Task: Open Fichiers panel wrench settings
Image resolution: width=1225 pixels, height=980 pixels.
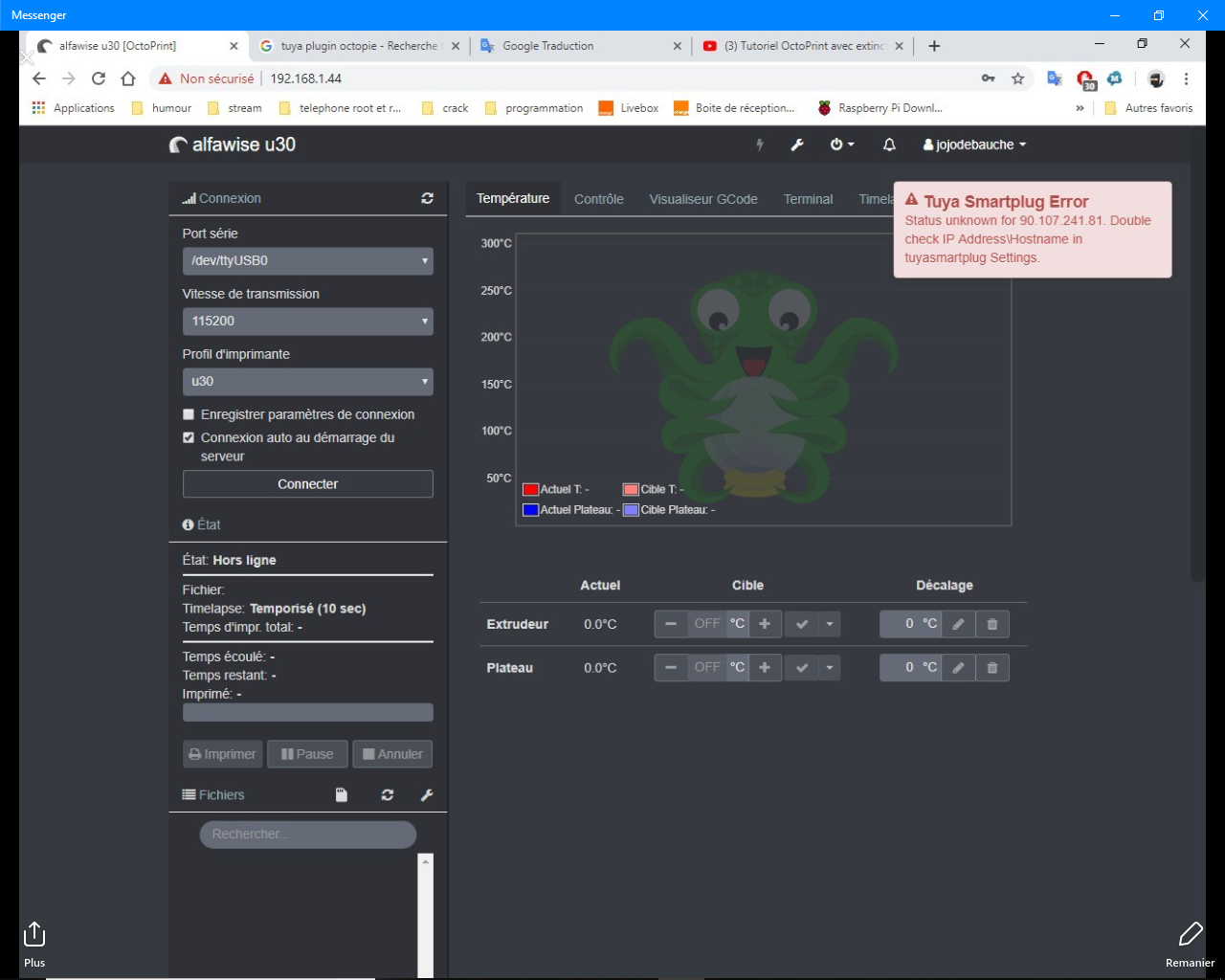Action: tap(427, 795)
